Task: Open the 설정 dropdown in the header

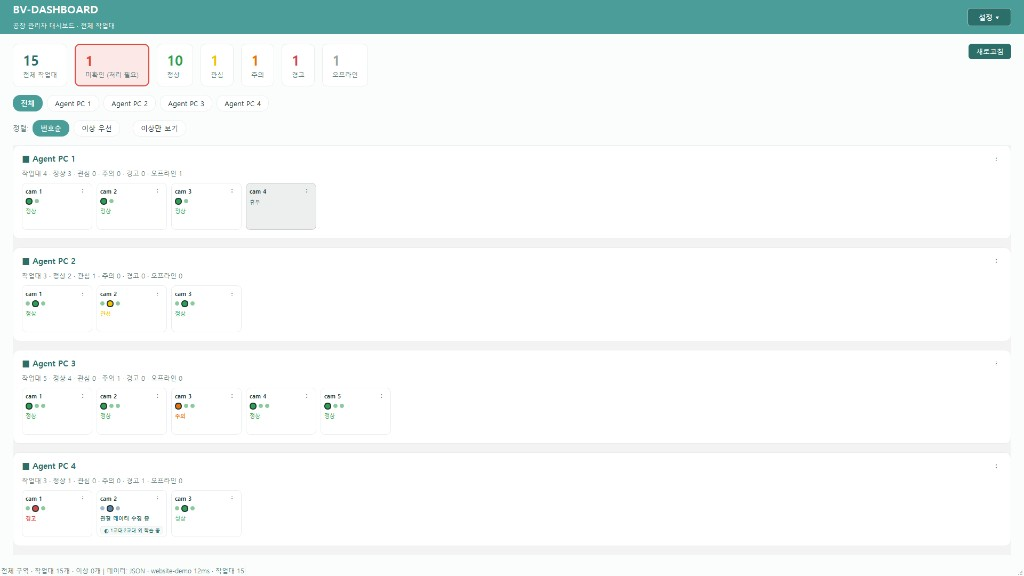Action: click(x=989, y=18)
